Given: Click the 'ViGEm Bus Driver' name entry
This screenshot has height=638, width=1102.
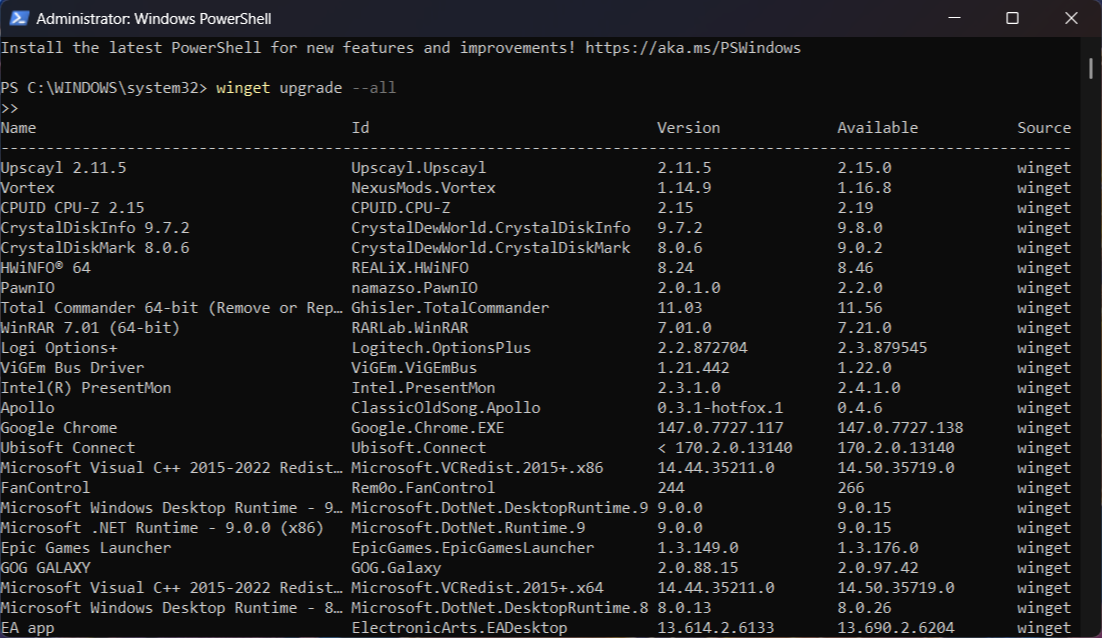Looking at the screenshot, I should 72,368.
